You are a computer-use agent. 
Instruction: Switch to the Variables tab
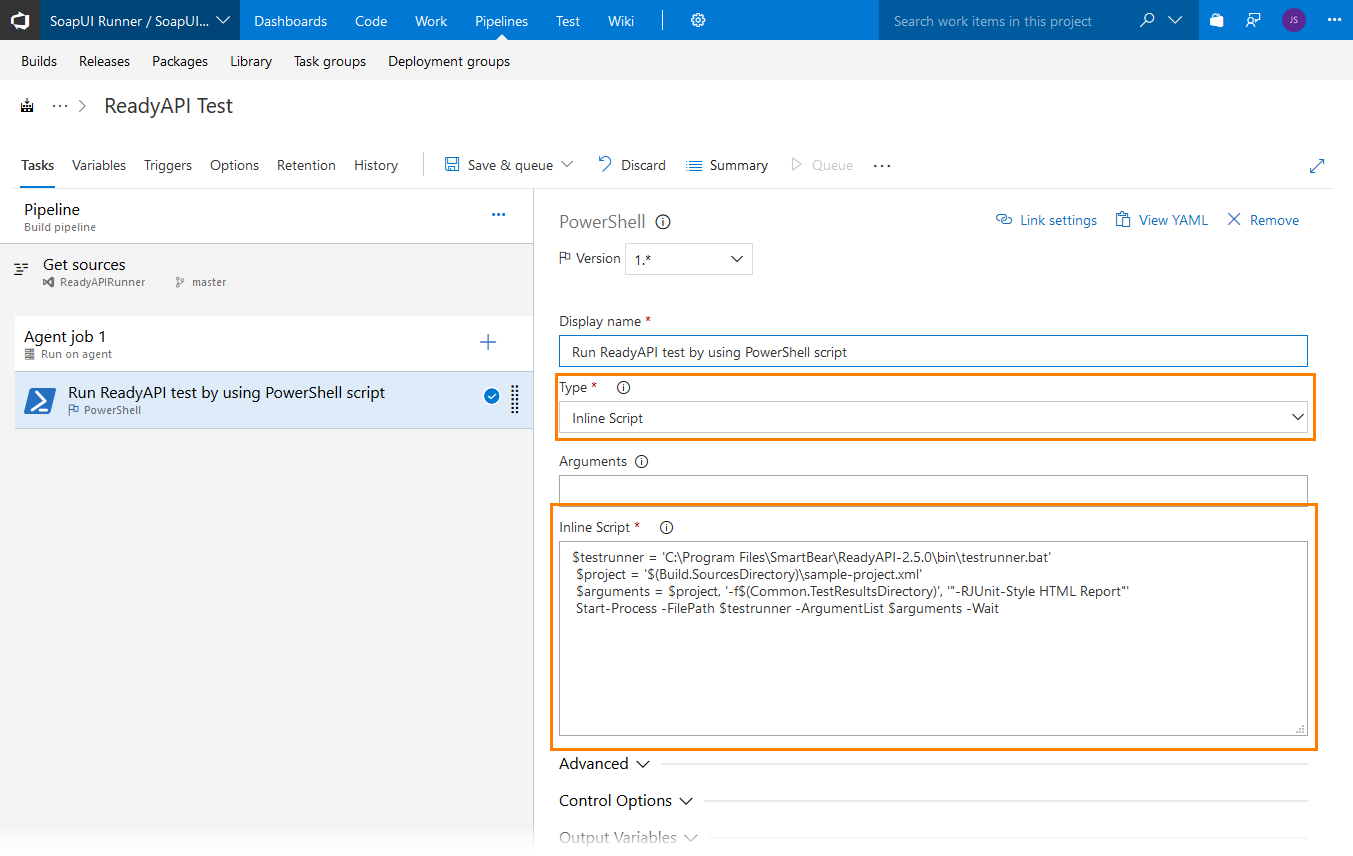98,165
